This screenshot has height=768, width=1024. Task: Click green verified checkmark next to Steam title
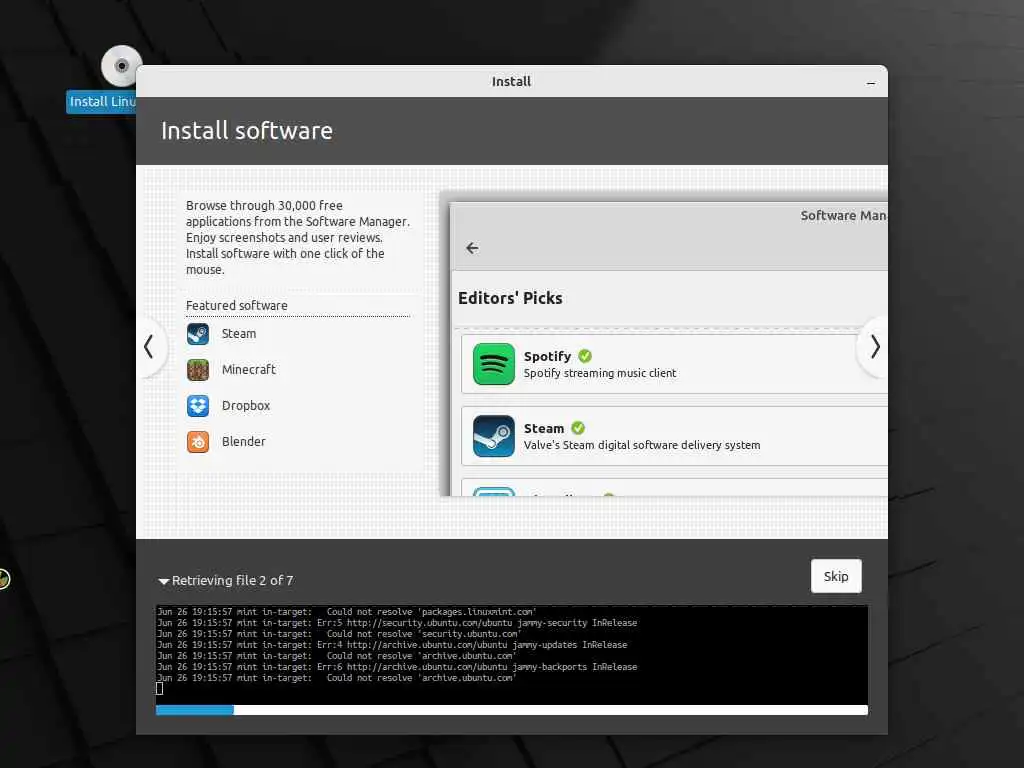(578, 428)
